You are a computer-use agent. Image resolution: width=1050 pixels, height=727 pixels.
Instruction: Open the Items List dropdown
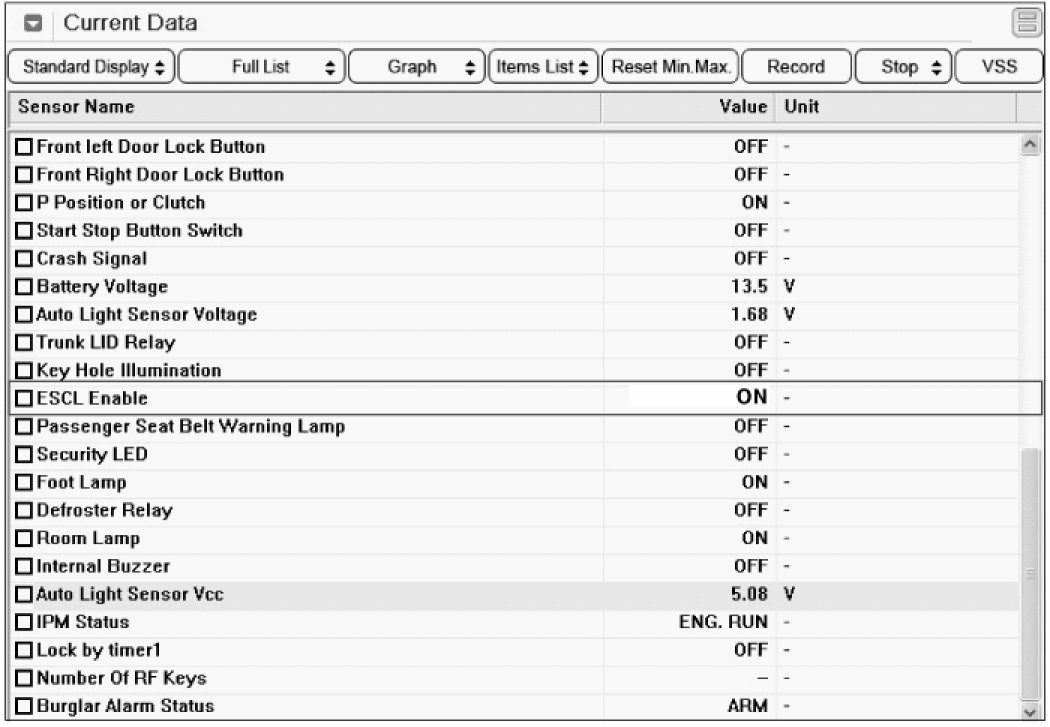click(x=543, y=67)
